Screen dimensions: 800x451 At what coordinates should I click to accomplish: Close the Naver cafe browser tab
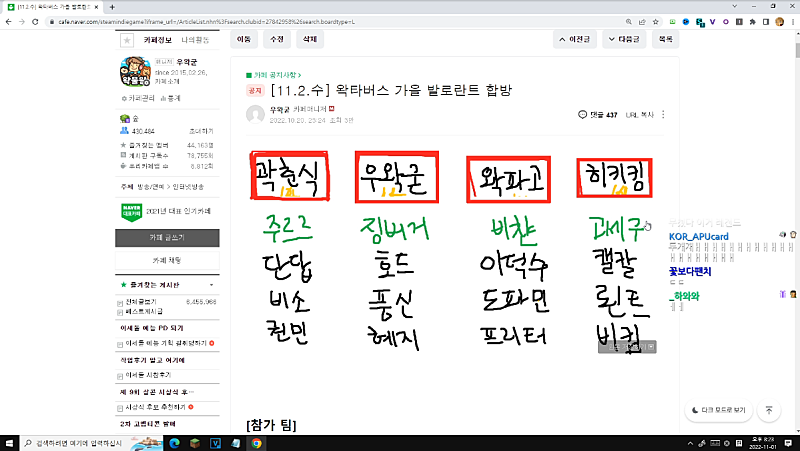[96, 7]
